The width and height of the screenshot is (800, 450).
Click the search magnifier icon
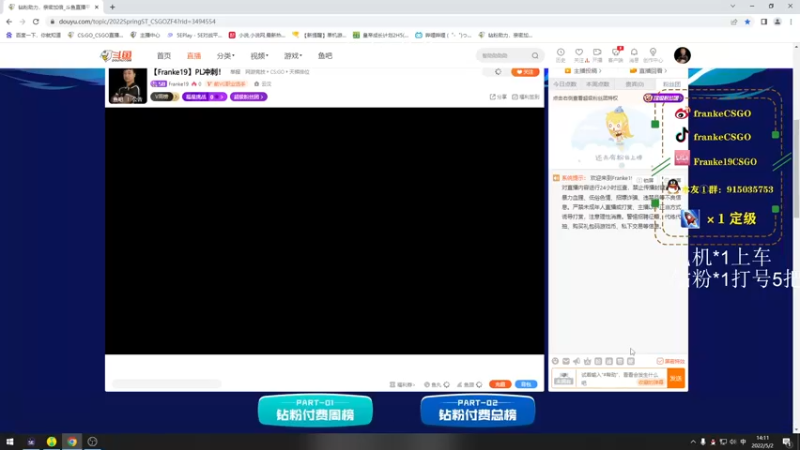[535, 55]
